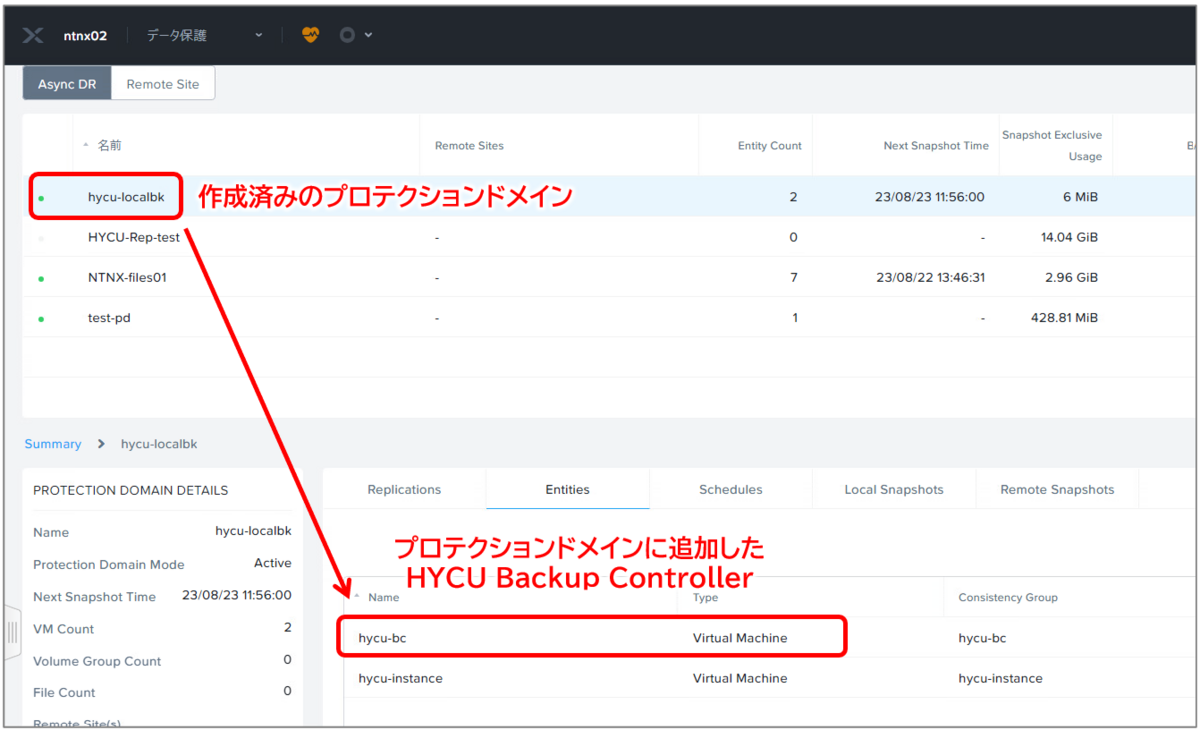The image size is (1200, 730).
Task: Open the Local Snapshots tab
Action: tap(894, 490)
